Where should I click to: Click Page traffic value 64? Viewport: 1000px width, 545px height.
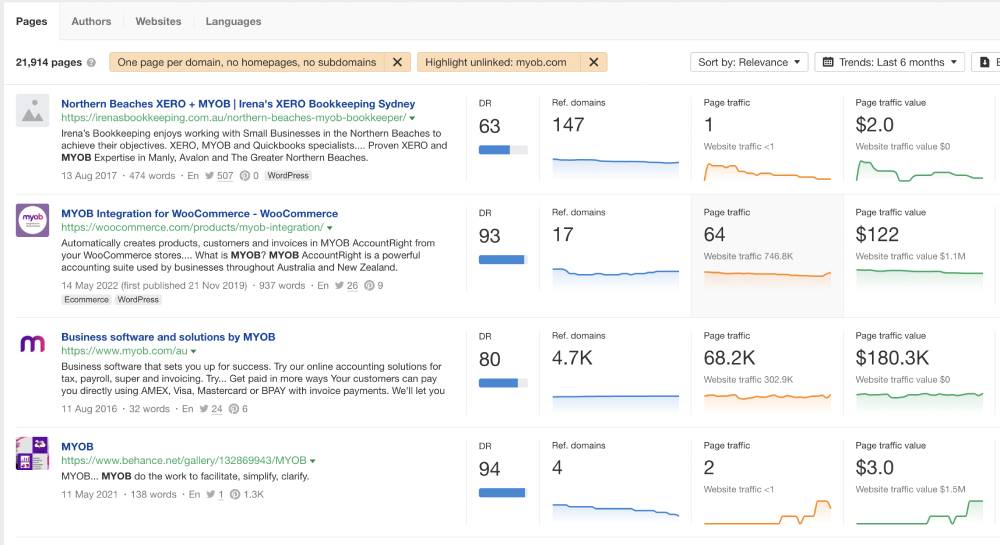coord(714,235)
